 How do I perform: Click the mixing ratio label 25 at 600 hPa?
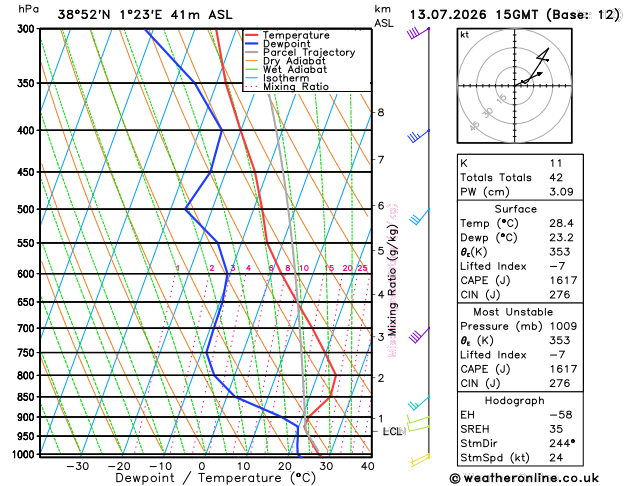(x=363, y=268)
